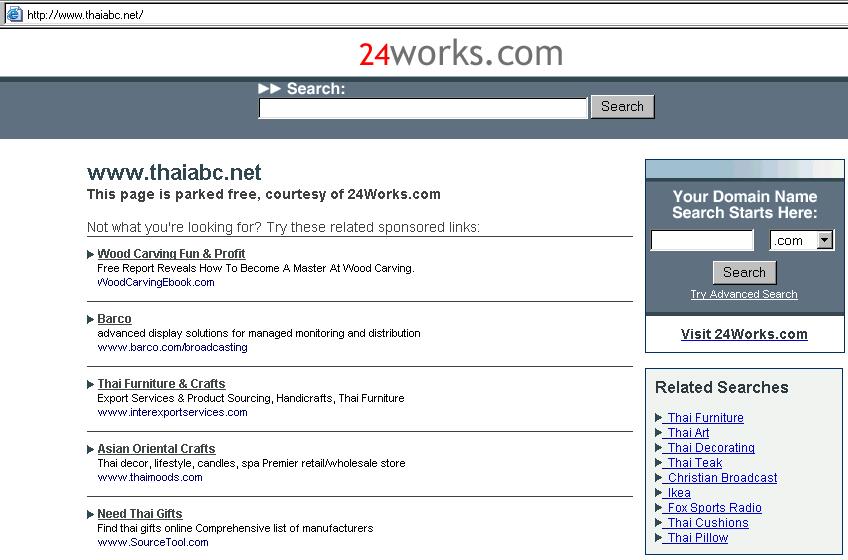The width and height of the screenshot is (848, 560).
Task: Open Thai Art related search
Action: 688,433
